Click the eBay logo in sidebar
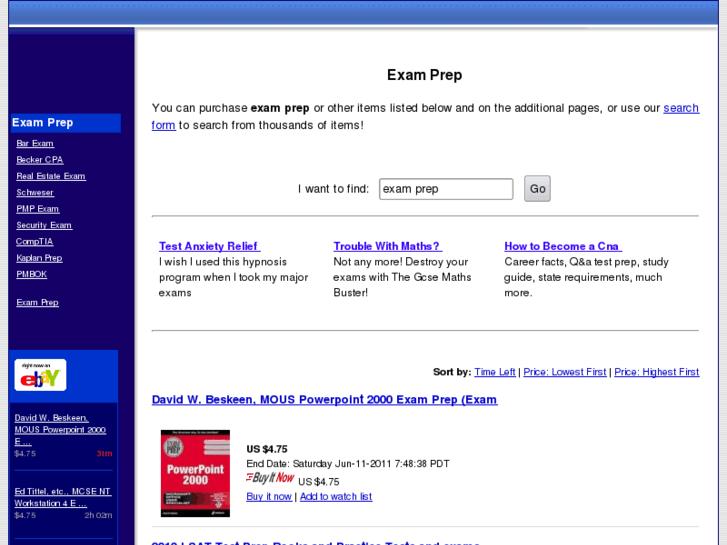The width and height of the screenshot is (727, 545). (40, 375)
